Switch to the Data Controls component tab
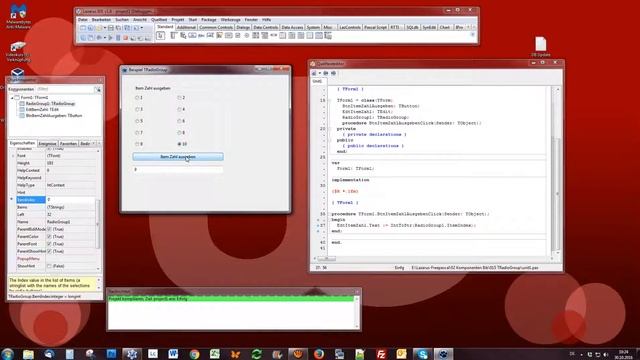640x360 pixels. (x=265, y=27)
